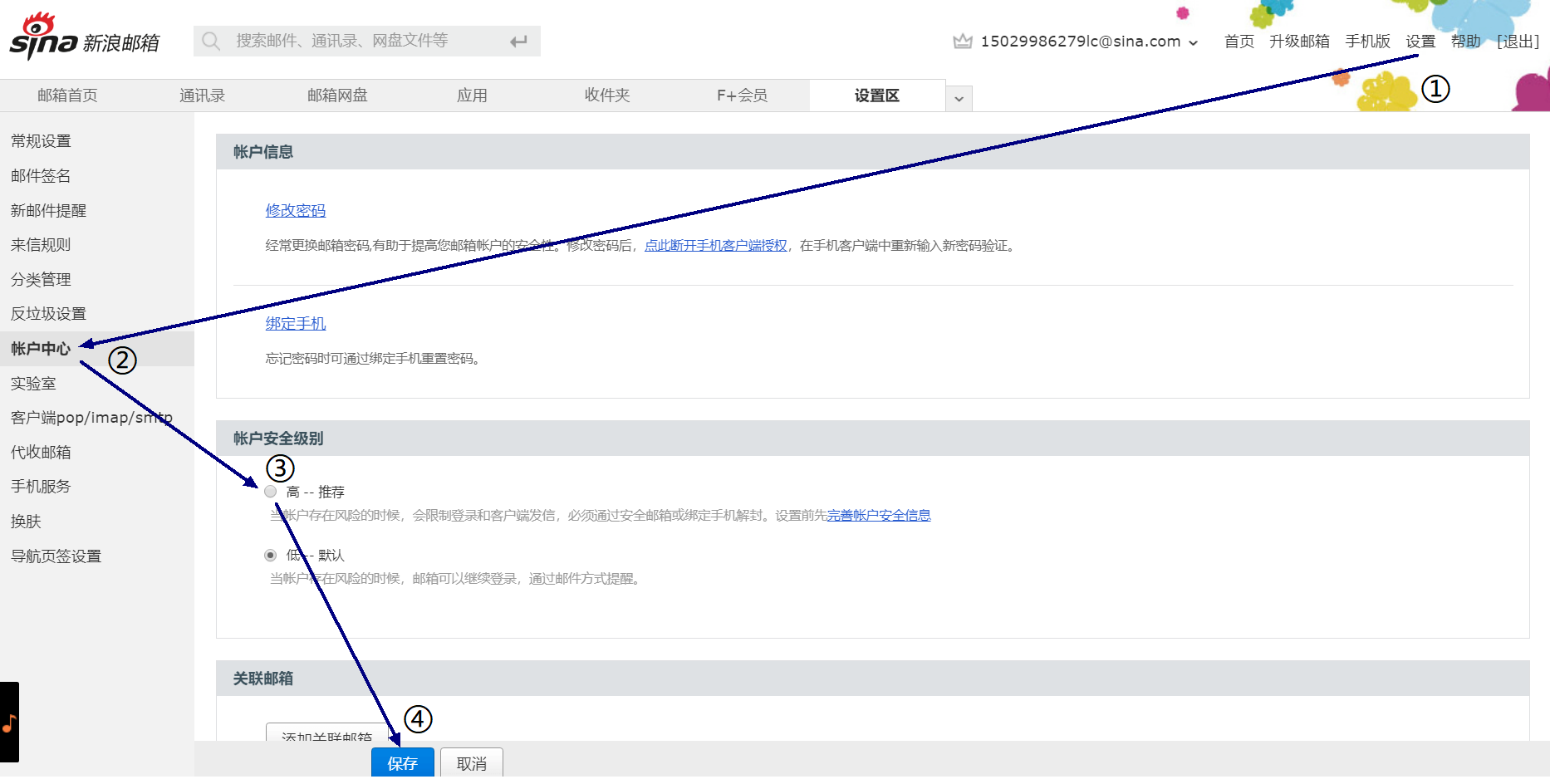1550x784 pixels.
Task: Open the 设置 menu at top right
Action: [1420, 40]
